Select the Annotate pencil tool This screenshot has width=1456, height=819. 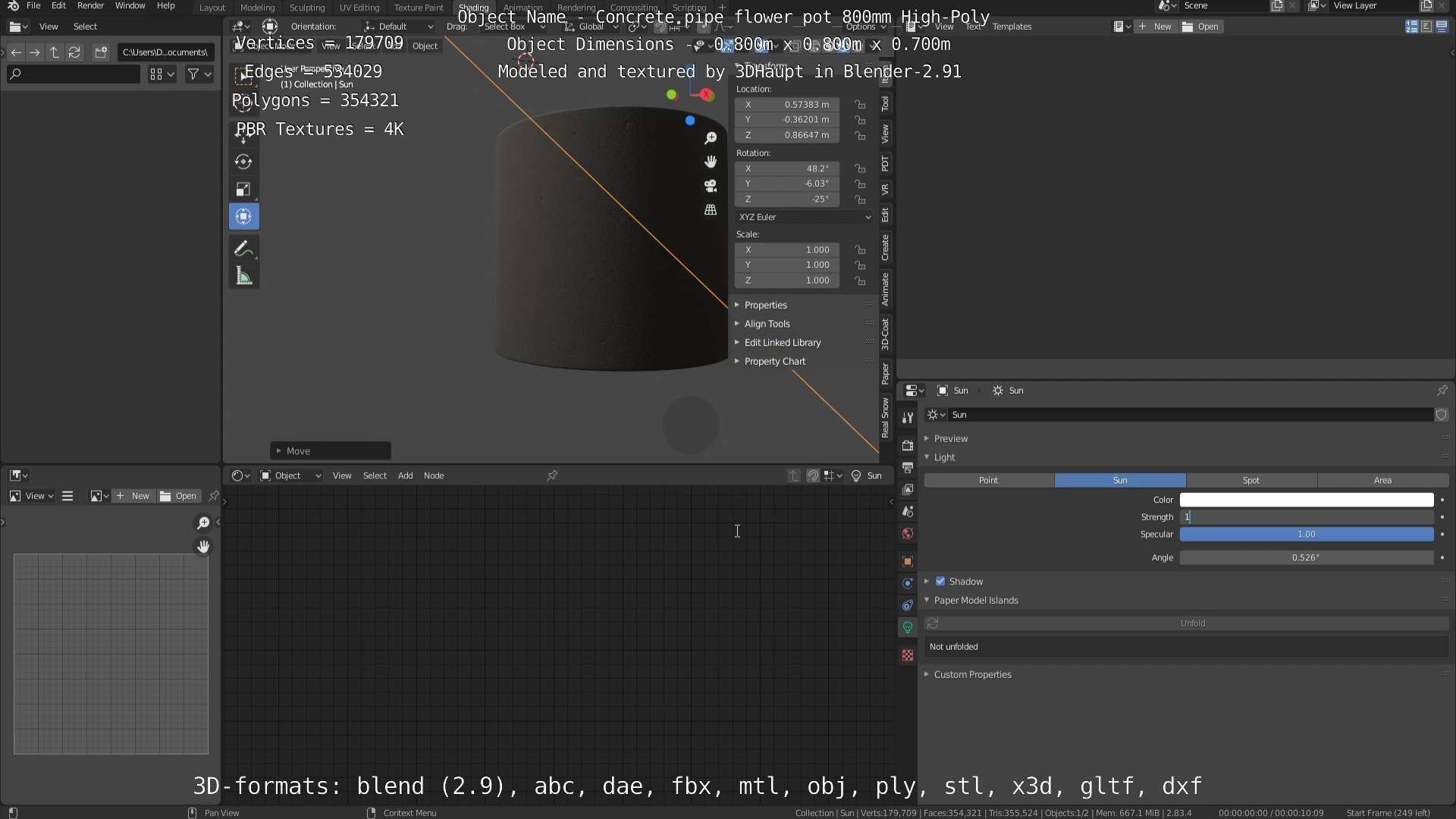click(x=243, y=249)
